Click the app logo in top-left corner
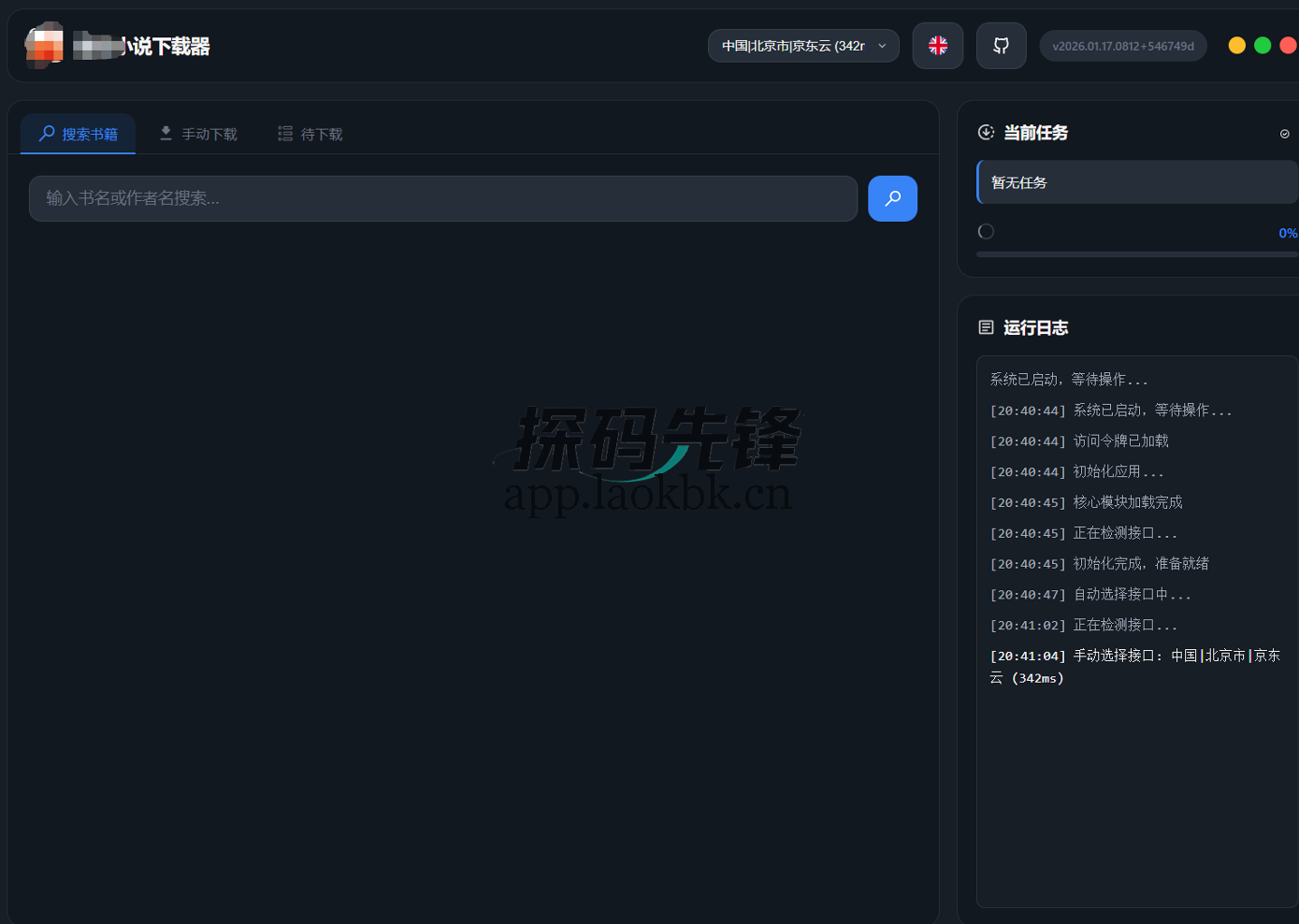This screenshot has height=924, width=1299. tap(44, 44)
